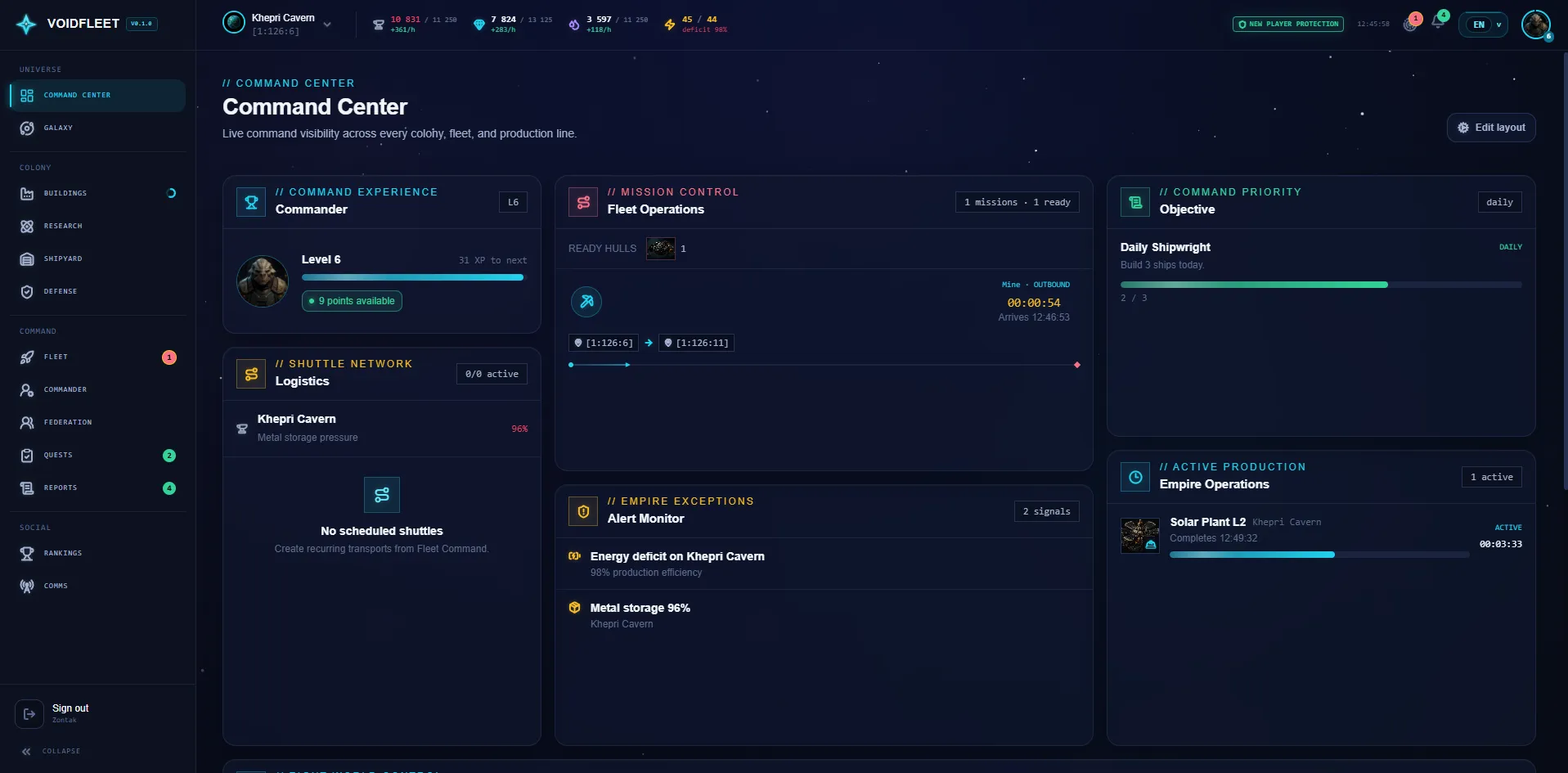1568x773 pixels.
Task: Collapse the sidebar
Action: pos(51,751)
